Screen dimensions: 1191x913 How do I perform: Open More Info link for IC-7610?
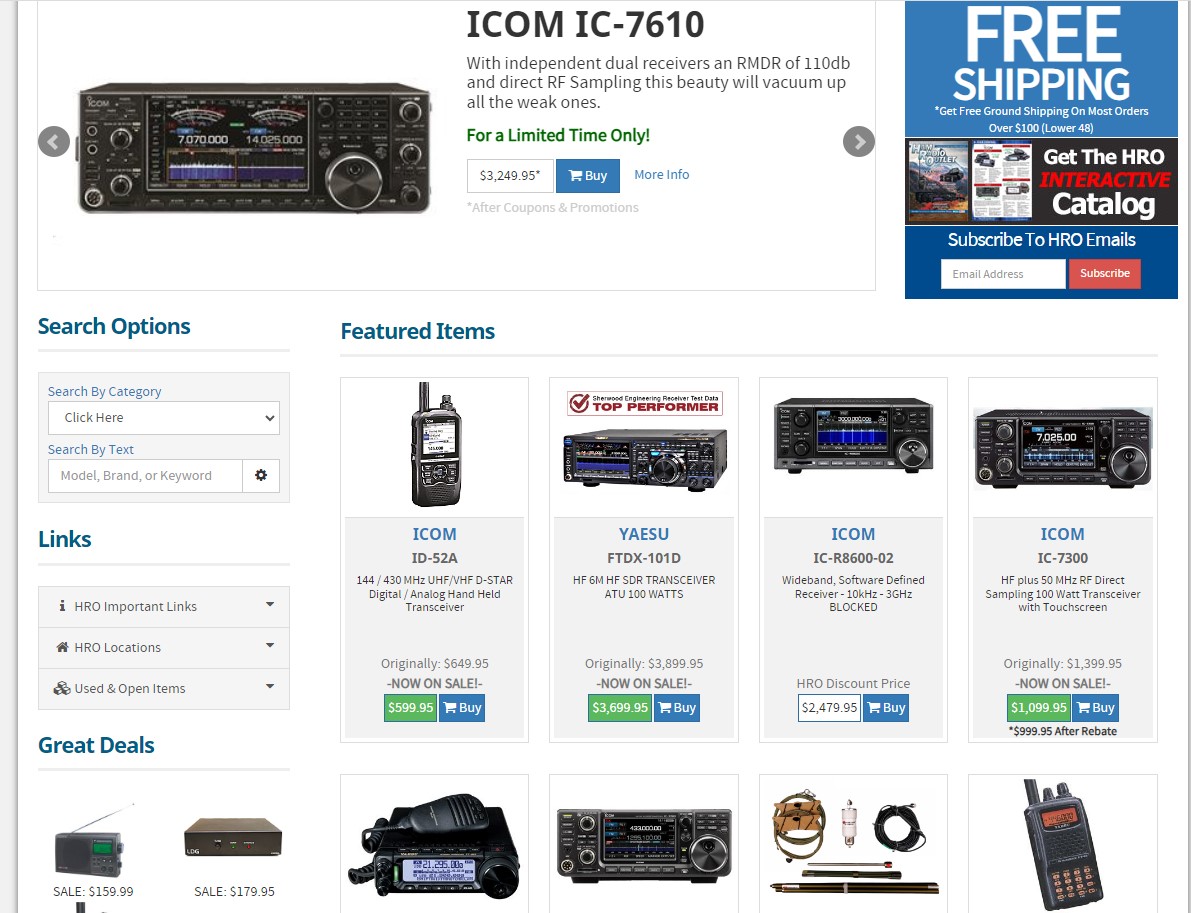click(662, 175)
